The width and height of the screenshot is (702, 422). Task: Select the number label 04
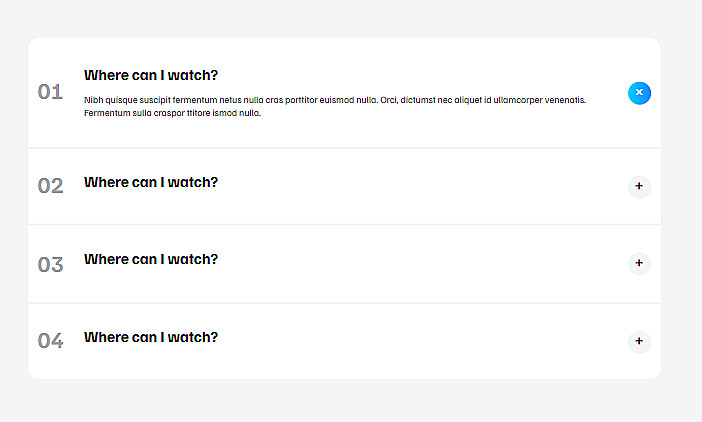[50, 341]
